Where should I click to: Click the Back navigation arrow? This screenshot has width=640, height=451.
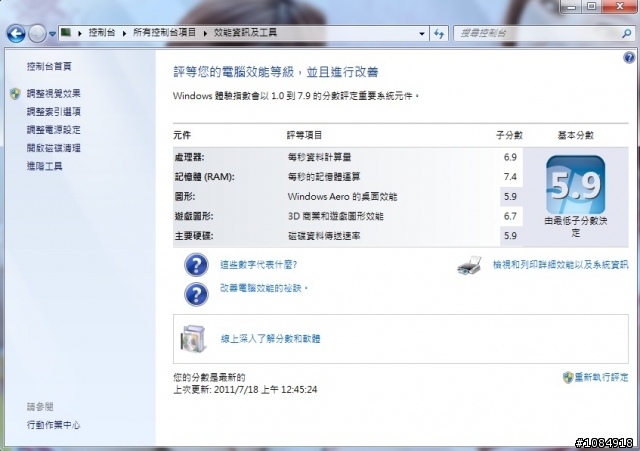click(x=16, y=33)
